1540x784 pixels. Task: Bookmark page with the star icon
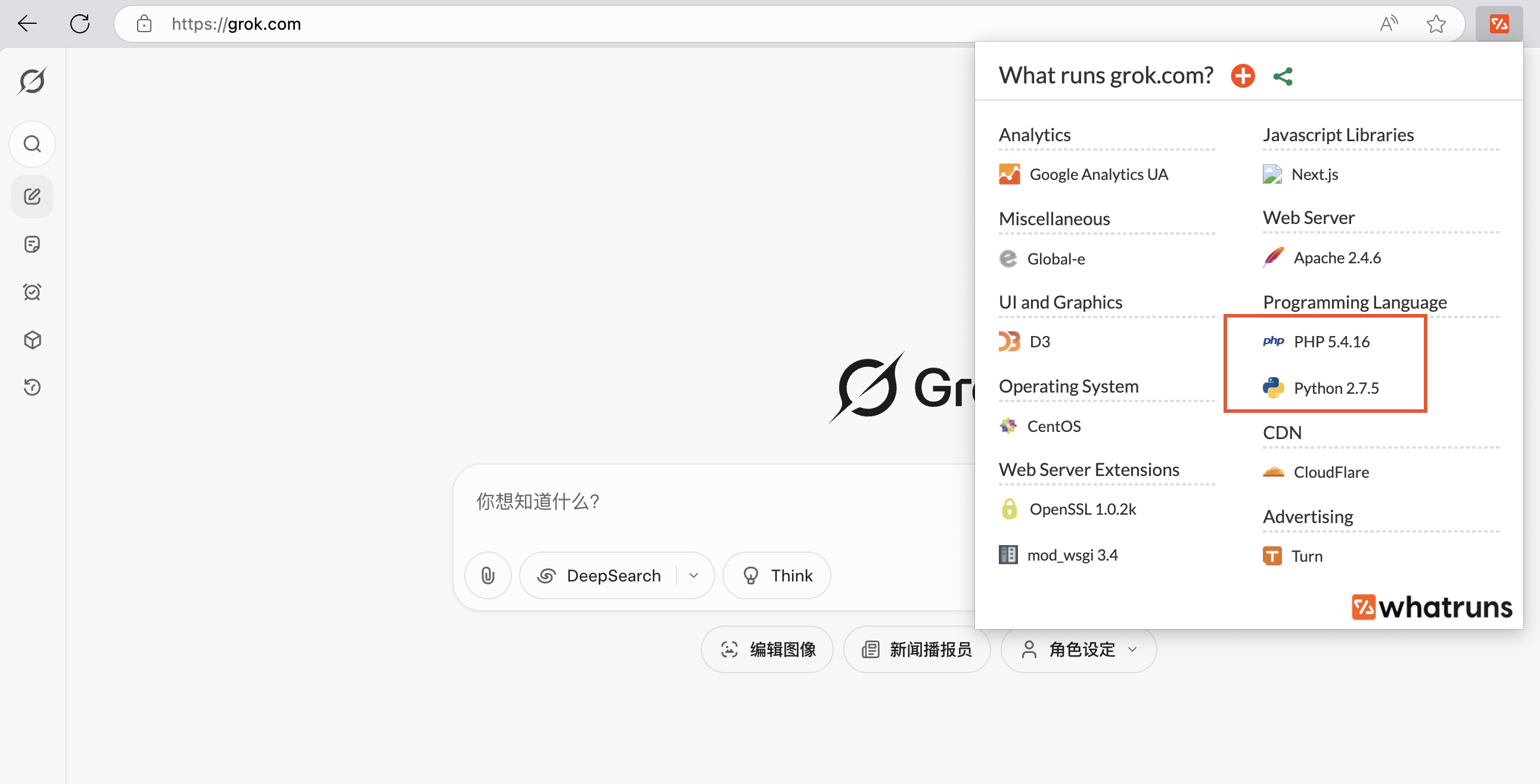tap(1436, 24)
